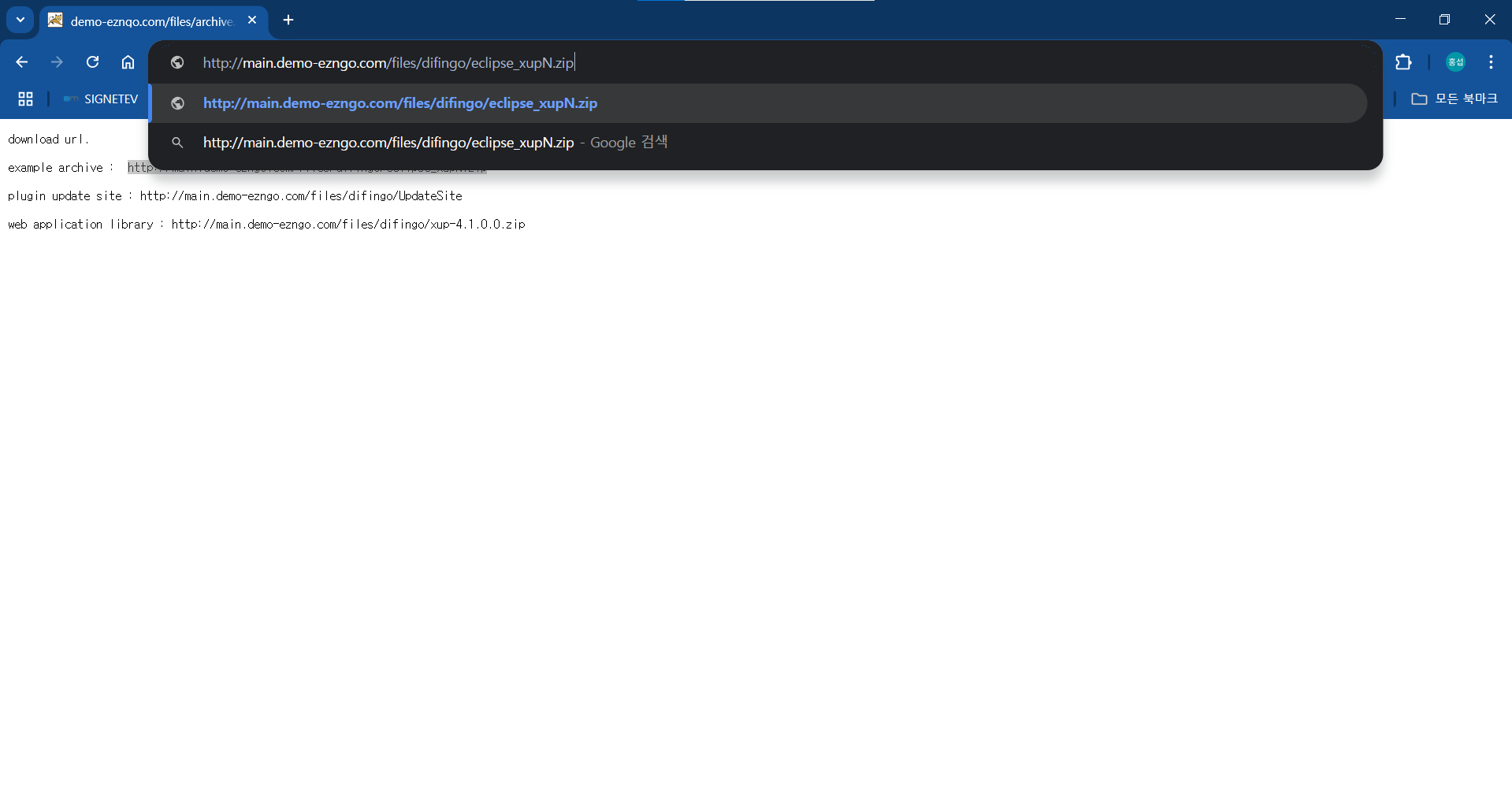Viewport: 1512px width, 811px height.
Task: Click the plugin update site URL text
Action: click(x=301, y=196)
